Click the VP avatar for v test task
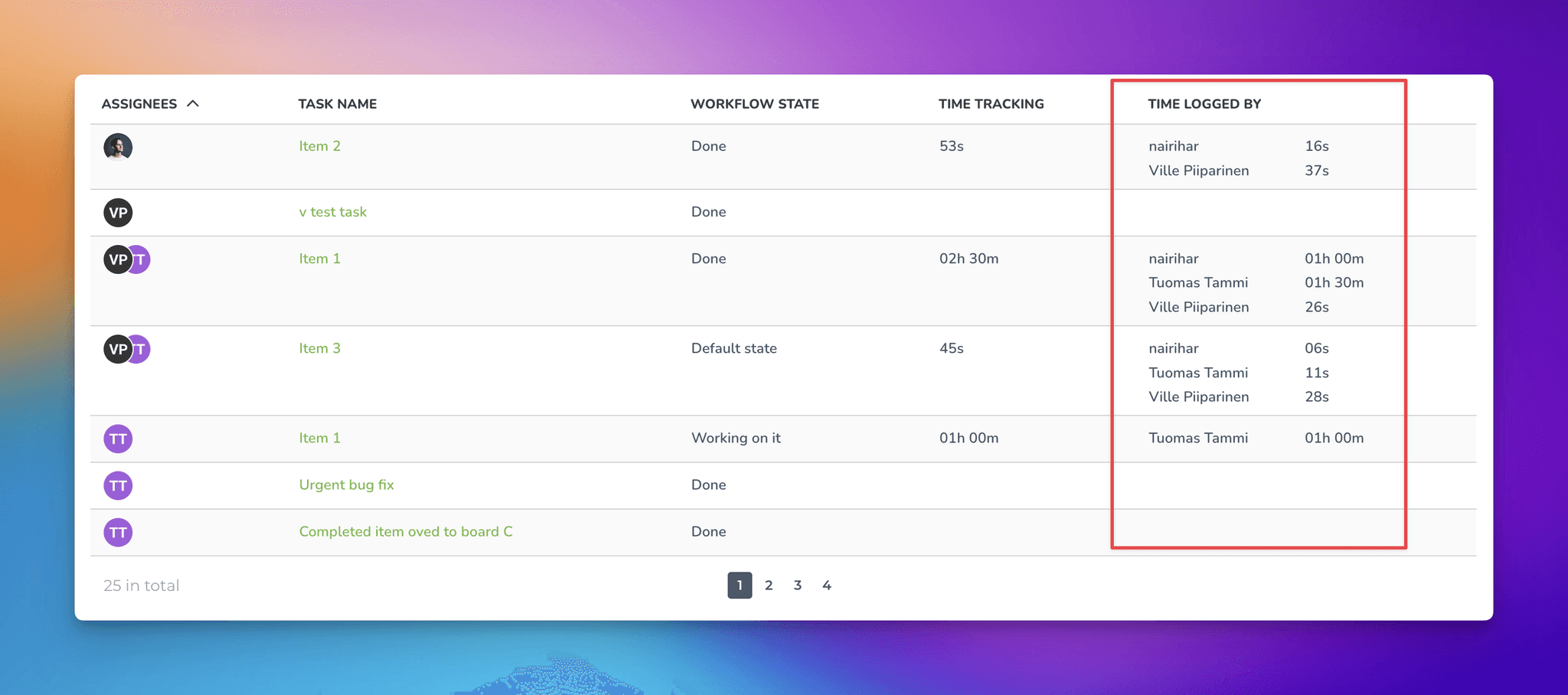This screenshot has width=1568, height=695. pos(118,212)
